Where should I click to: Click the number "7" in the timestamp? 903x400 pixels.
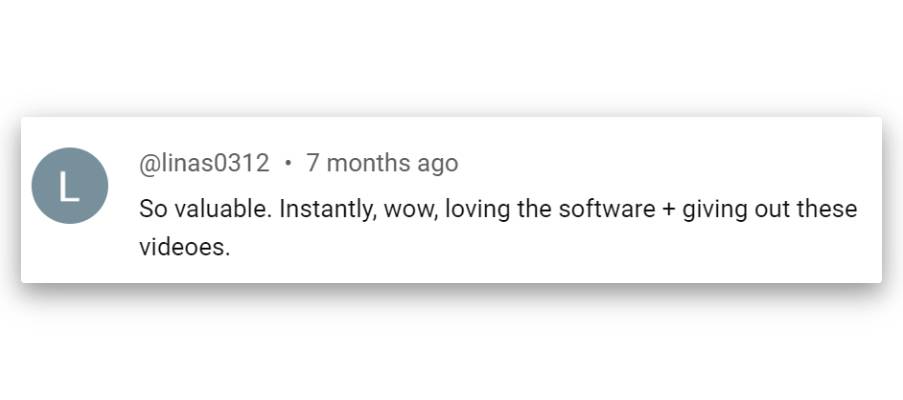point(313,163)
